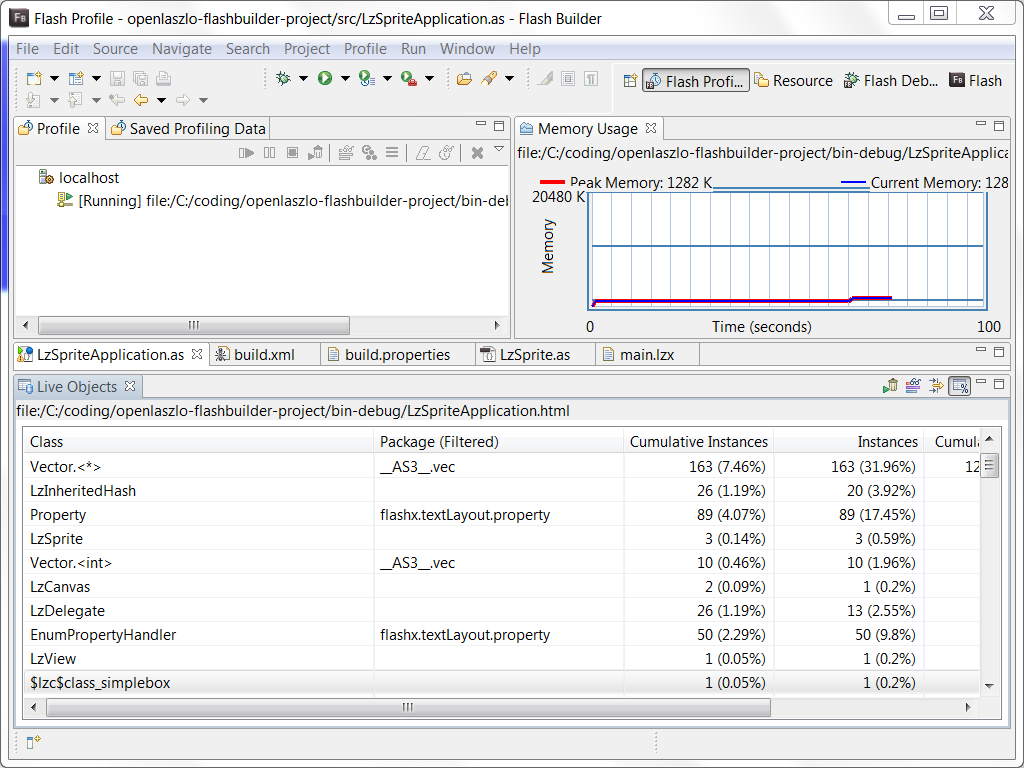Click the Profile view horizontal scrollbar thumb
1024x768 pixels.
point(194,325)
